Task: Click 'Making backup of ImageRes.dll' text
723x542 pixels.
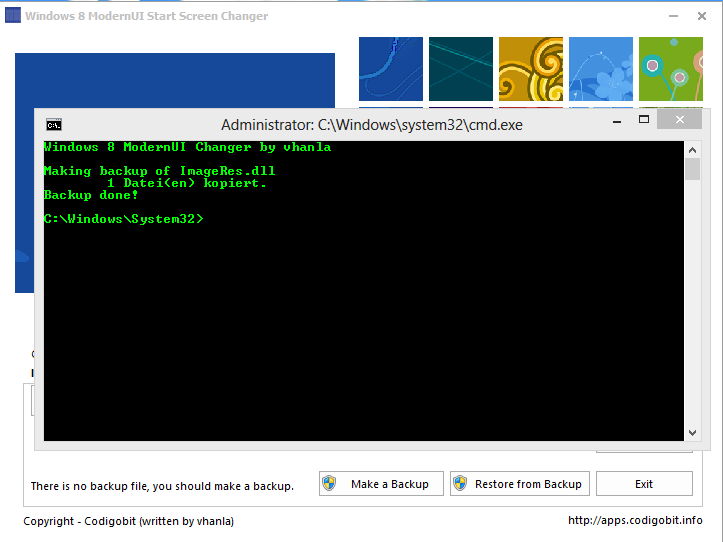Action: click(160, 171)
